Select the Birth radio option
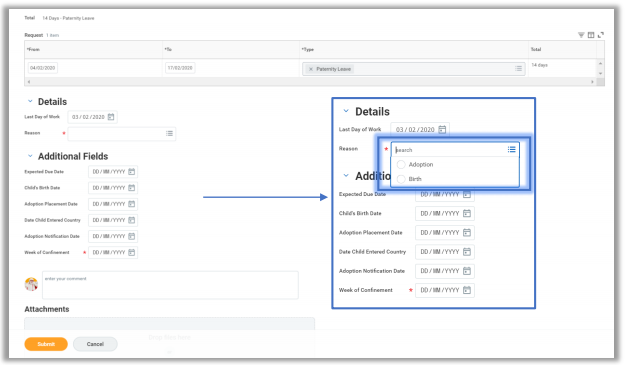 (x=401, y=179)
